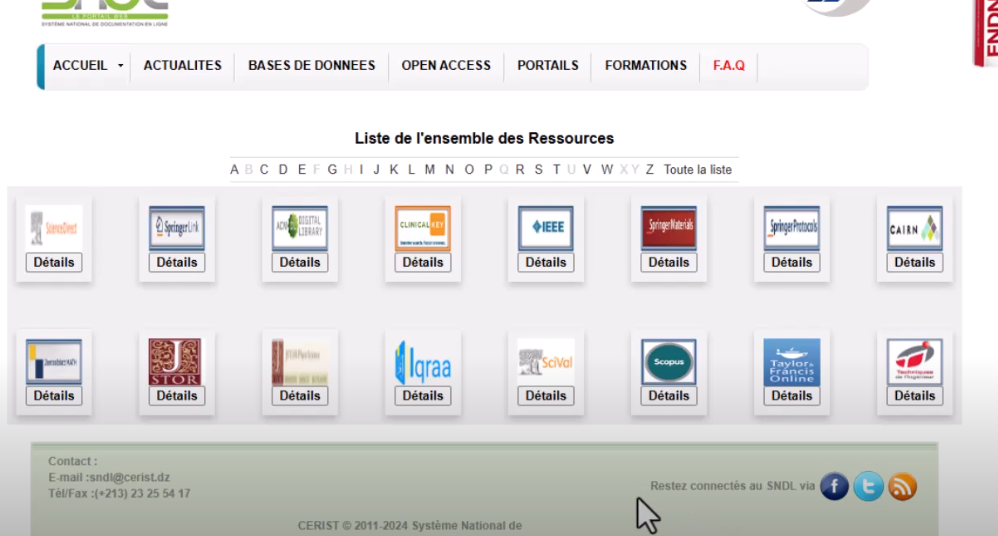Screen dimensions: 998x536
Task: Click Détails under Scopus
Action: pos(668,395)
